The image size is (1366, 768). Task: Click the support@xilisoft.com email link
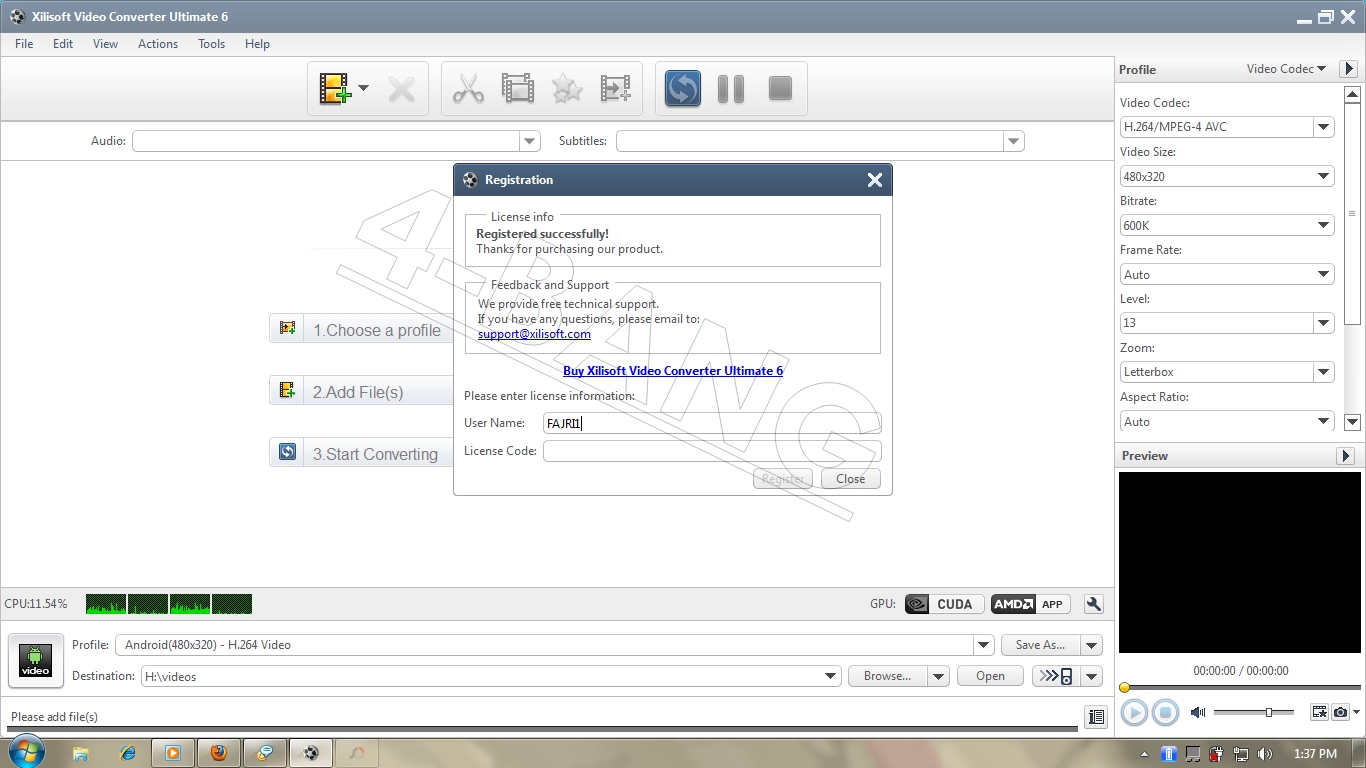pos(534,334)
